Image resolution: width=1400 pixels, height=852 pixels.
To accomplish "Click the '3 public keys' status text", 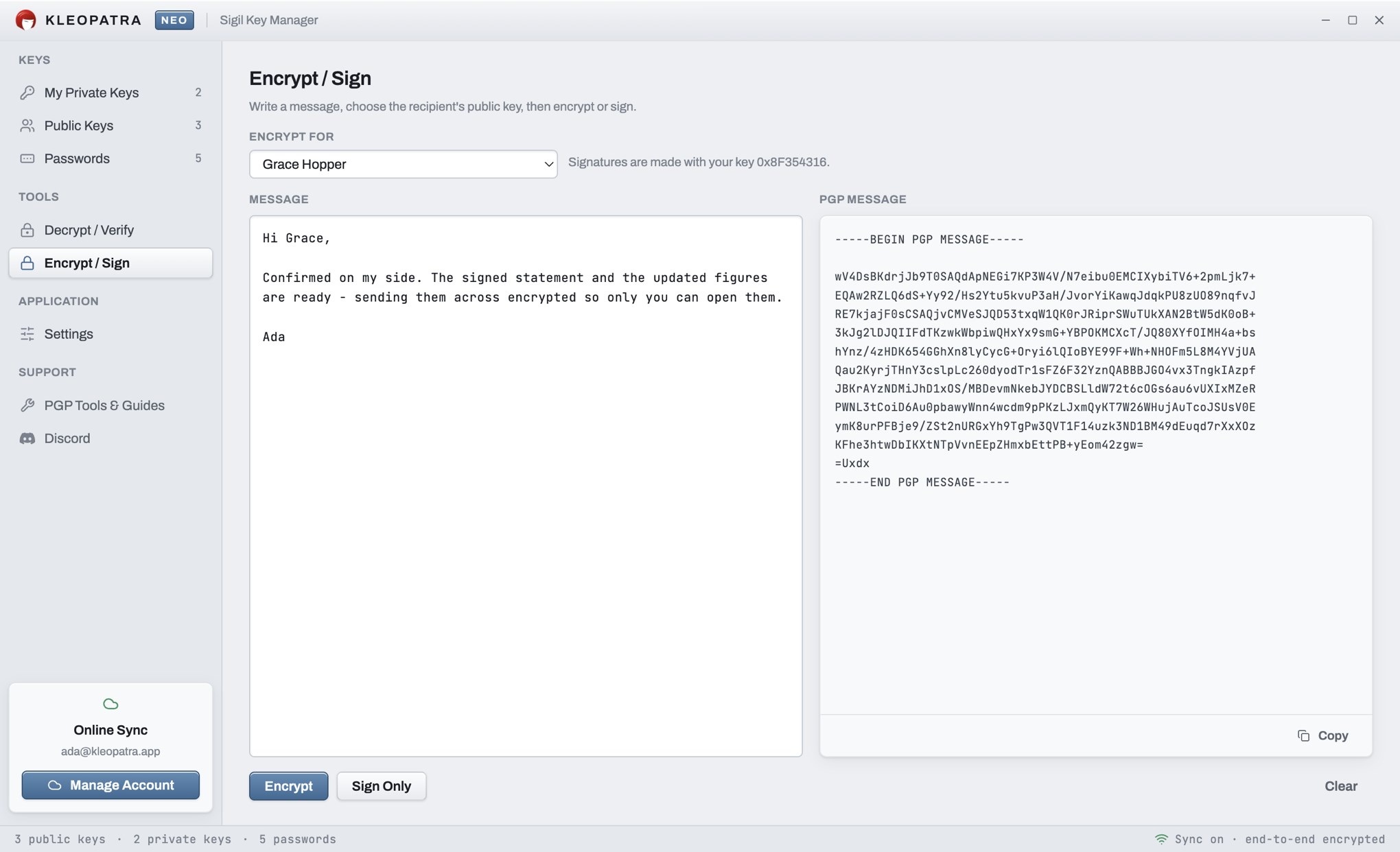I will point(60,839).
